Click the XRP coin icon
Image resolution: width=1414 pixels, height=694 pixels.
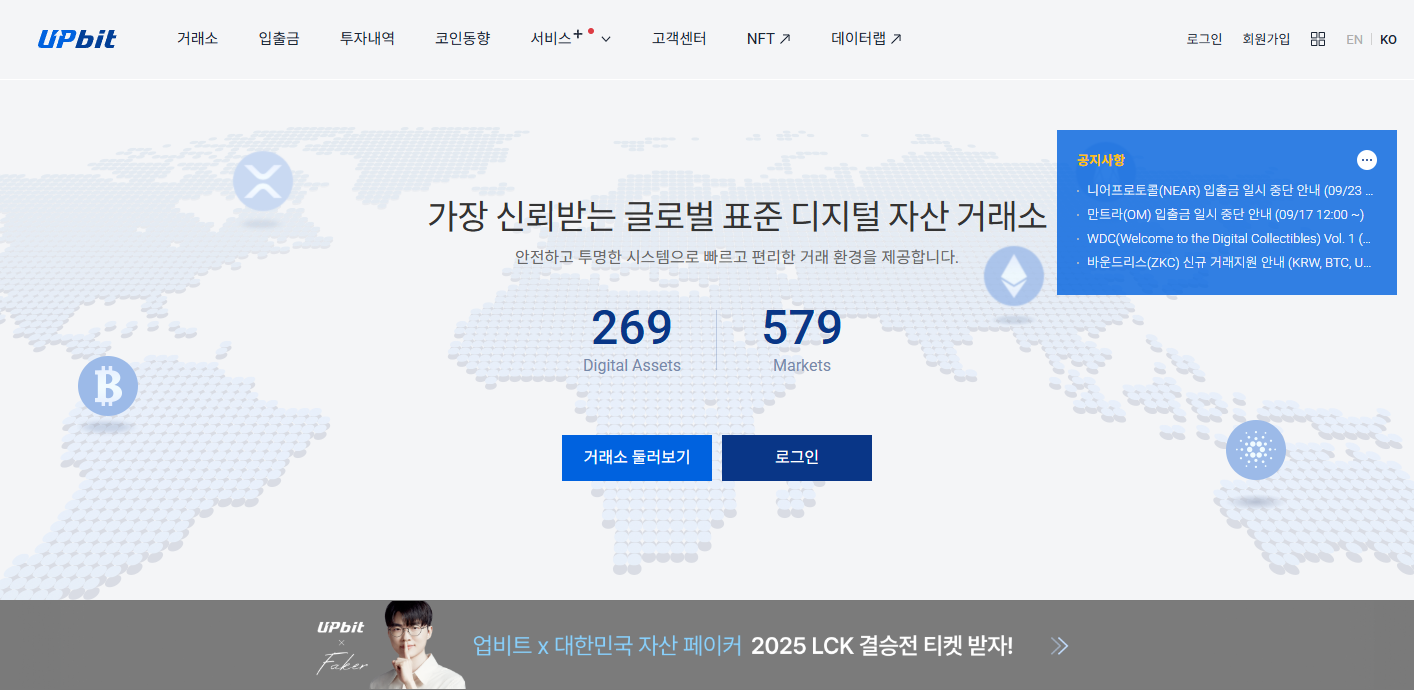coord(263,181)
